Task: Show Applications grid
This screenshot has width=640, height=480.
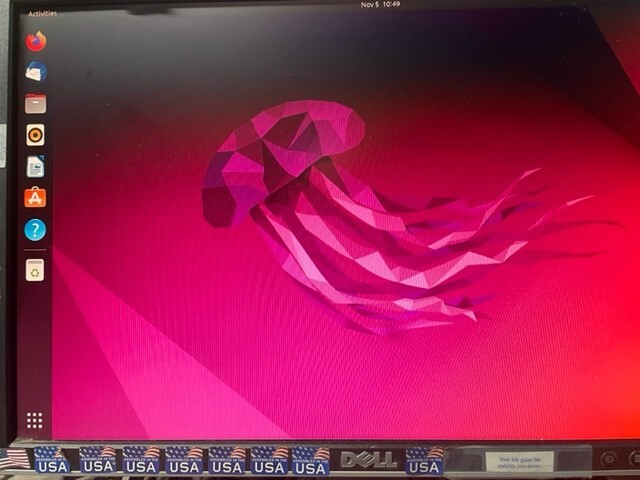Action: pos(34,420)
